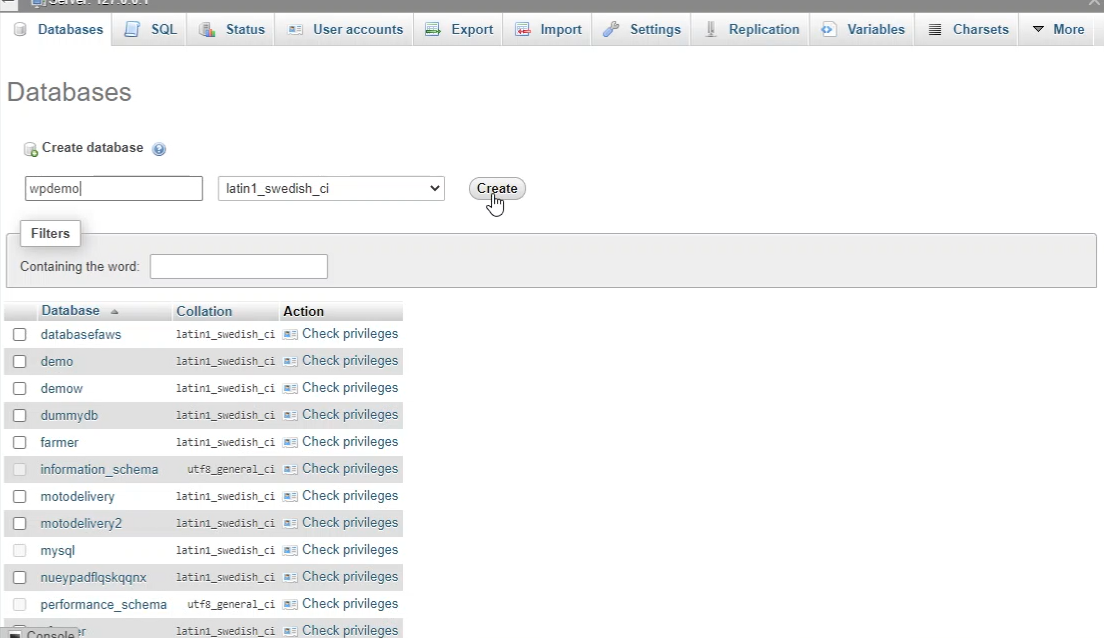
Task: Click the Replication tab icon
Action: [x=712, y=30]
